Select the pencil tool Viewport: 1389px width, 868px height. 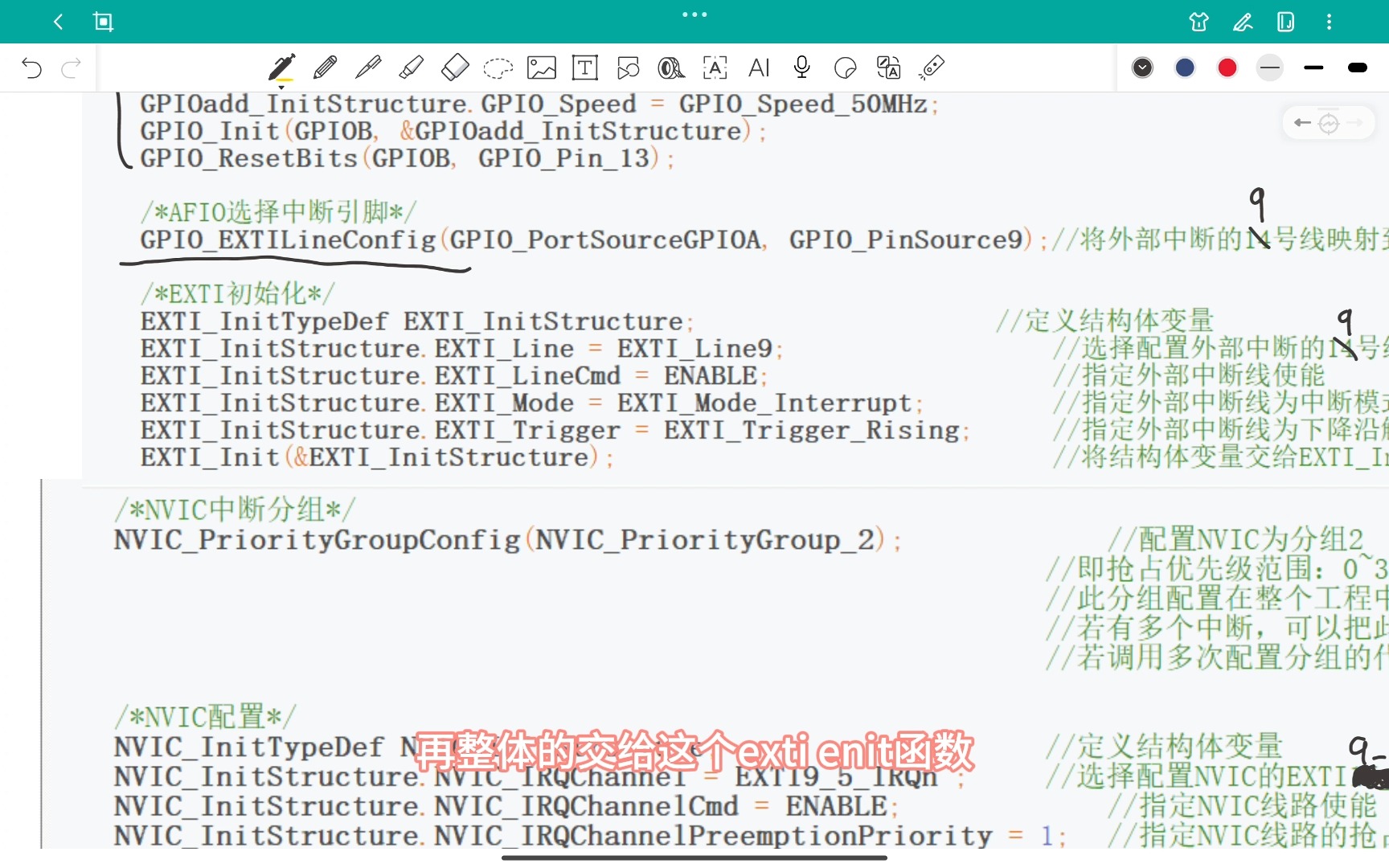325,68
